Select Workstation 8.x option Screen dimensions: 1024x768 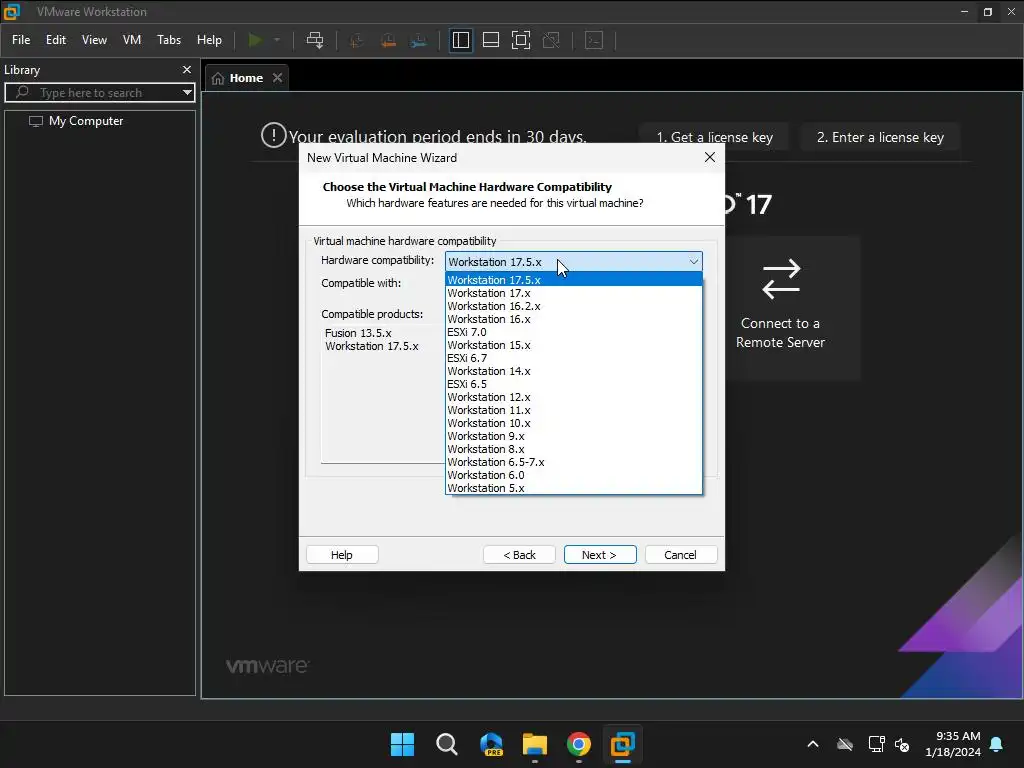point(573,449)
